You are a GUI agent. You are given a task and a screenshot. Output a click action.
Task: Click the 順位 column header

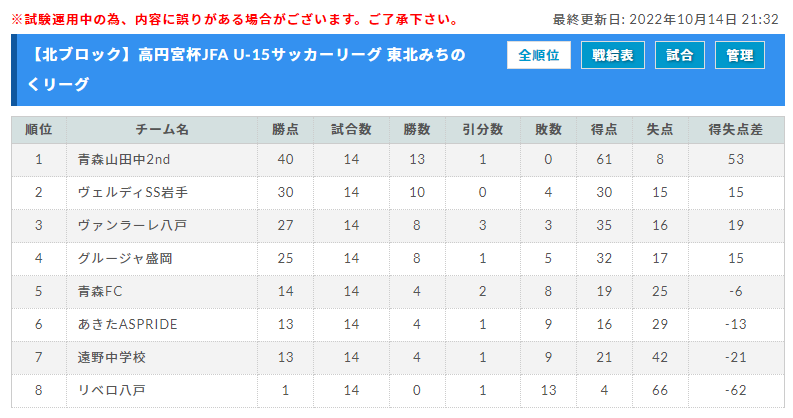click(39, 129)
